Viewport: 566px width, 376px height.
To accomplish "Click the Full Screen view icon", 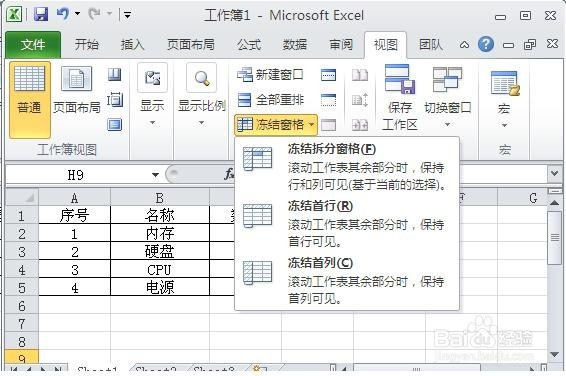I will pyautogui.click(x=115, y=125).
